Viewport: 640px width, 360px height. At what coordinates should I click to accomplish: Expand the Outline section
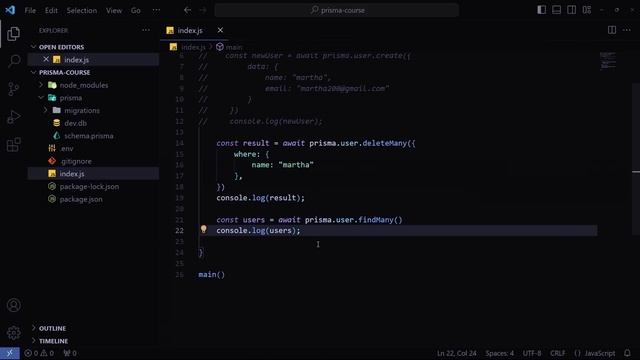(x=33, y=328)
